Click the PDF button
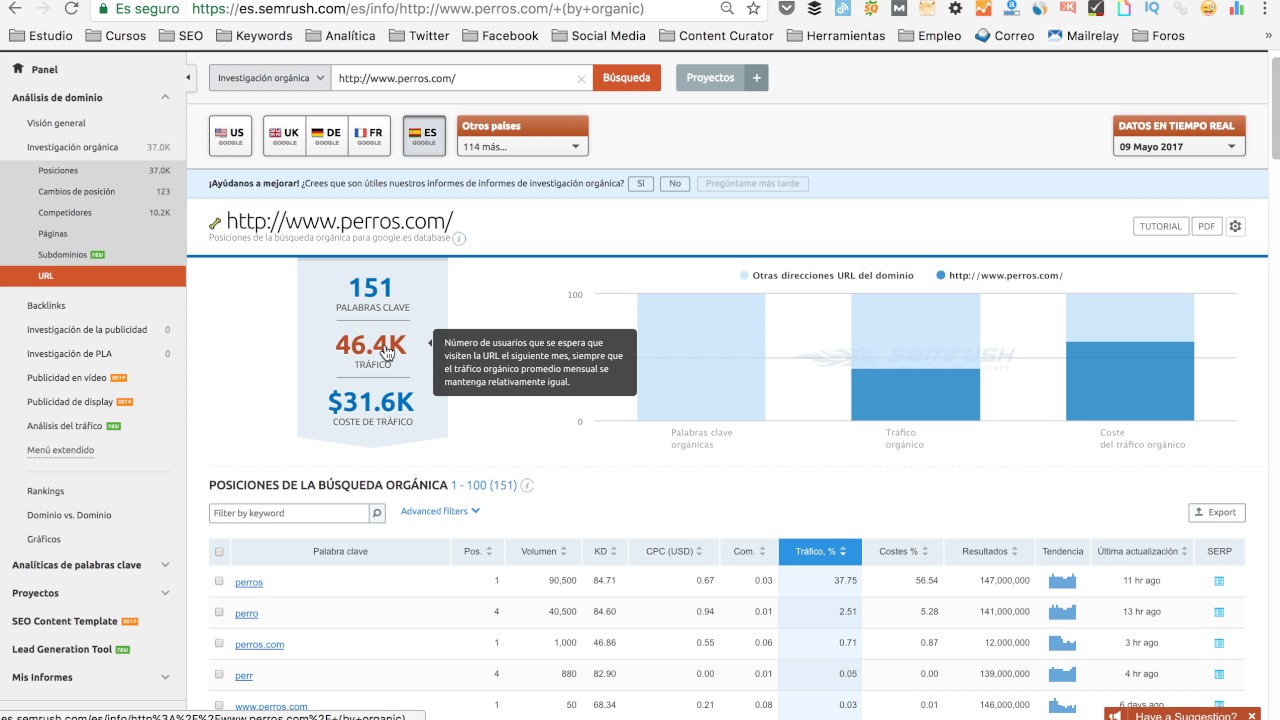Viewport: 1280px width, 720px height. coord(1207,226)
